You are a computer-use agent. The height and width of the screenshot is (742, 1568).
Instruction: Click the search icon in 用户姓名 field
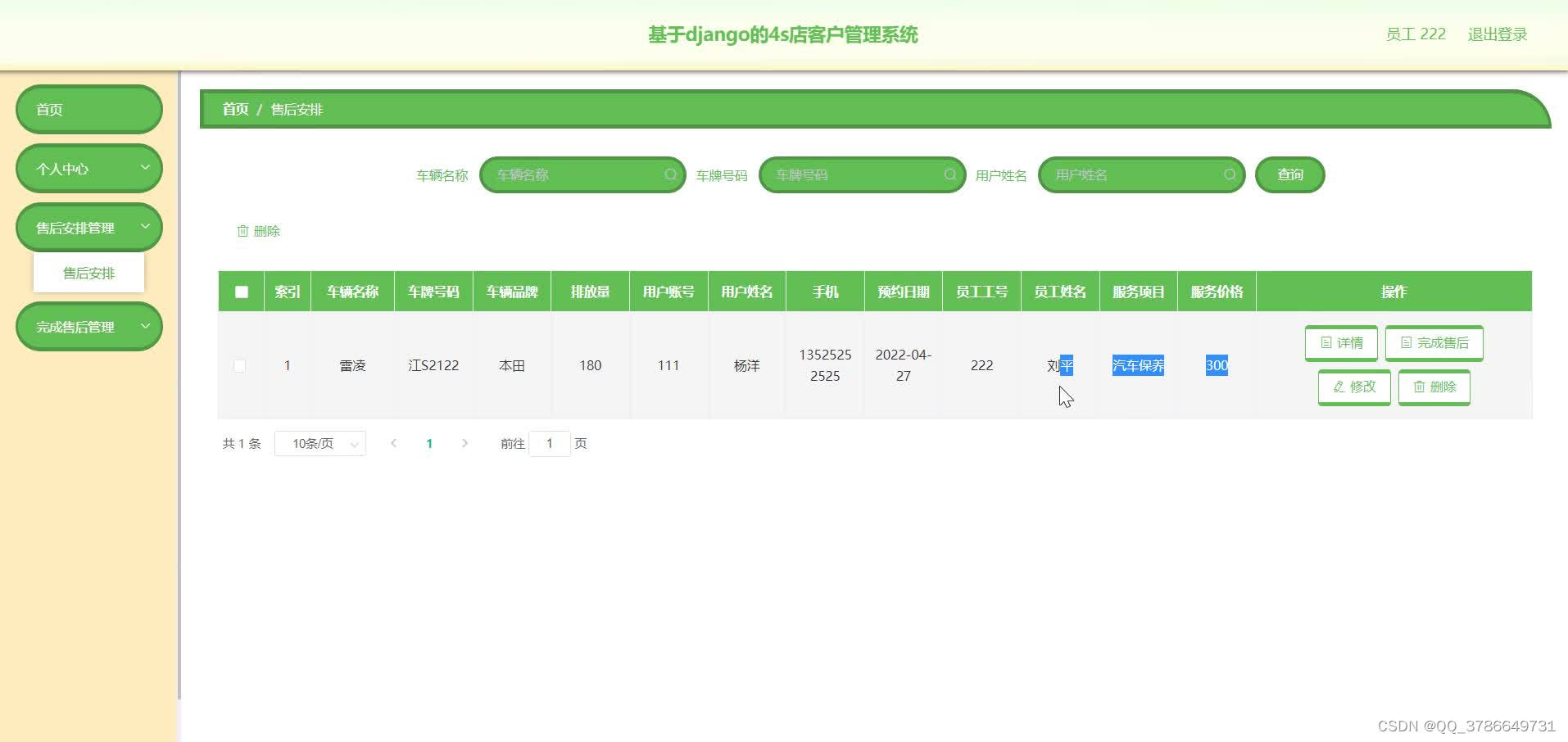click(1229, 174)
